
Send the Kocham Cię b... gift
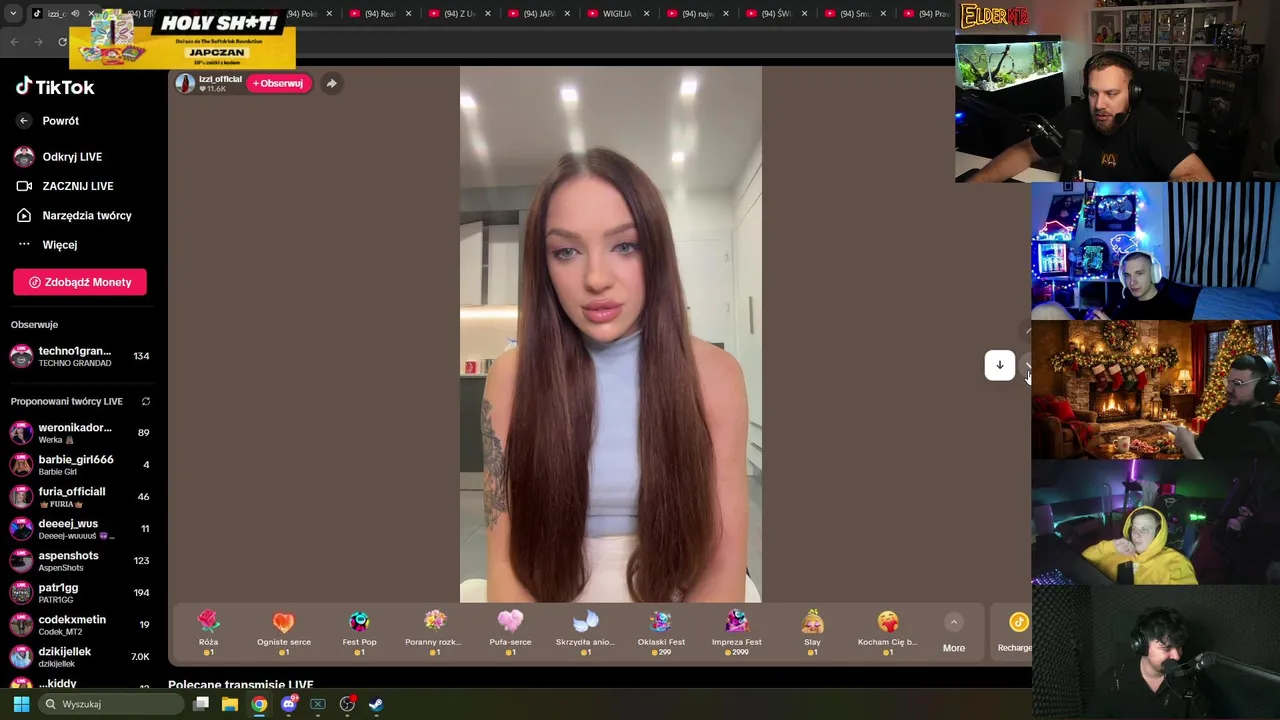click(x=888, y=633)
